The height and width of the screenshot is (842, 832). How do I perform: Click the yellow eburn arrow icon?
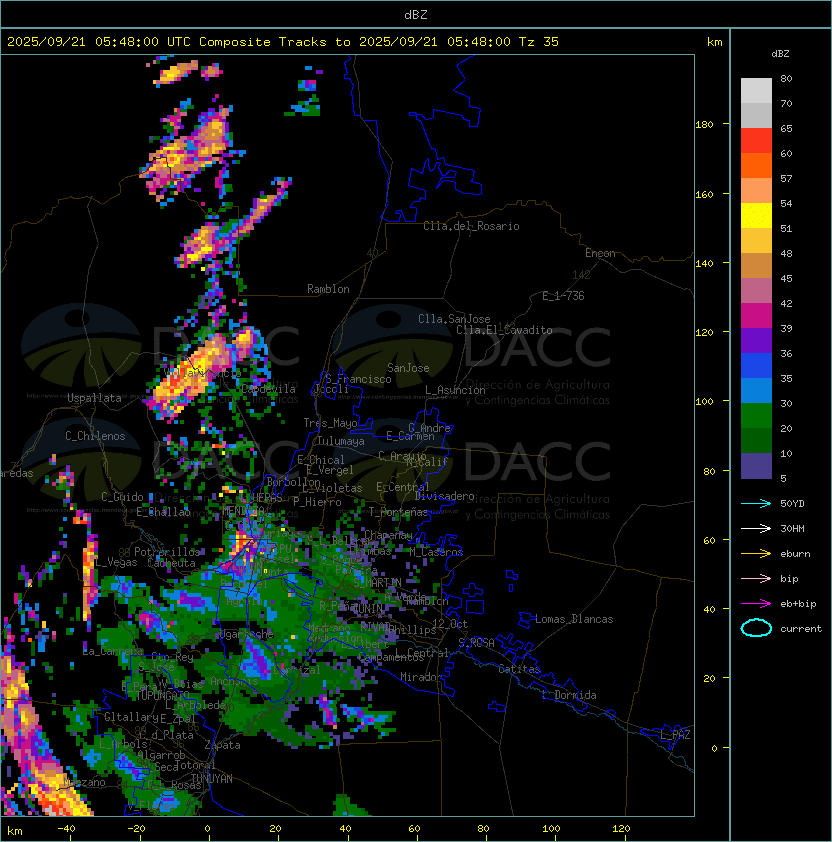click(756, 554)
